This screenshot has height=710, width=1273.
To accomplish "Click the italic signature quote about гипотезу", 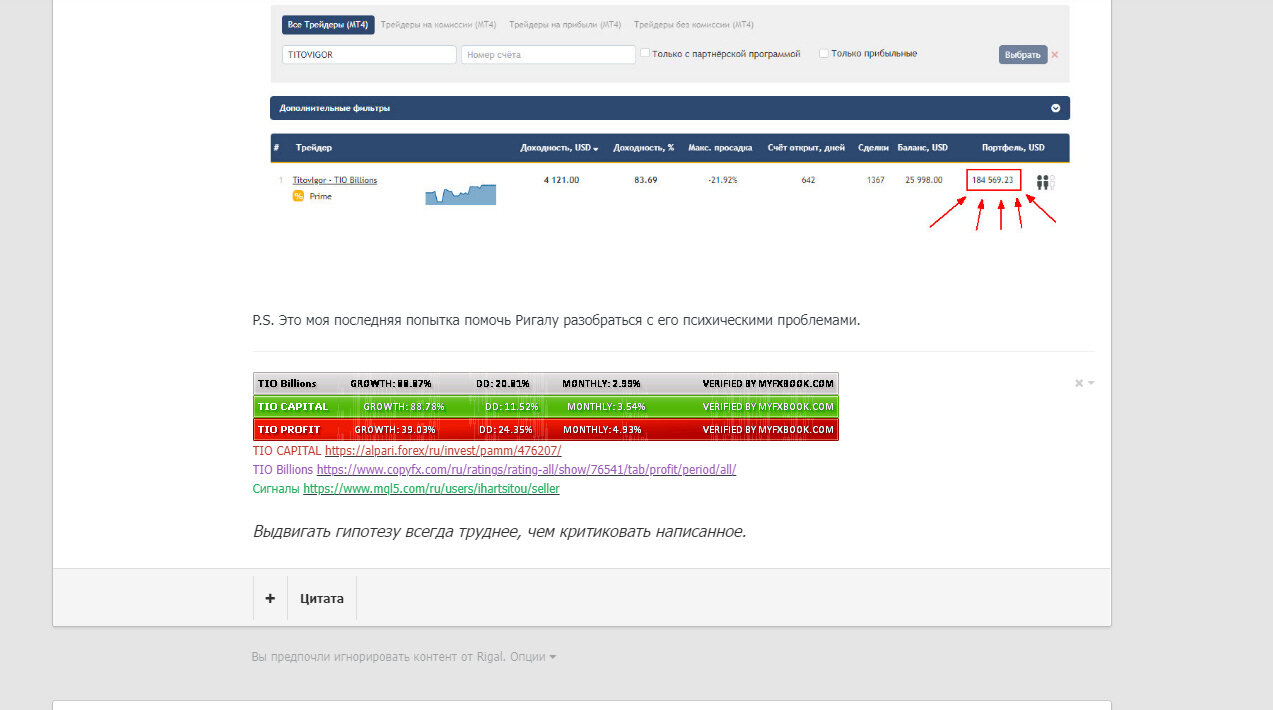I will 500,531.
